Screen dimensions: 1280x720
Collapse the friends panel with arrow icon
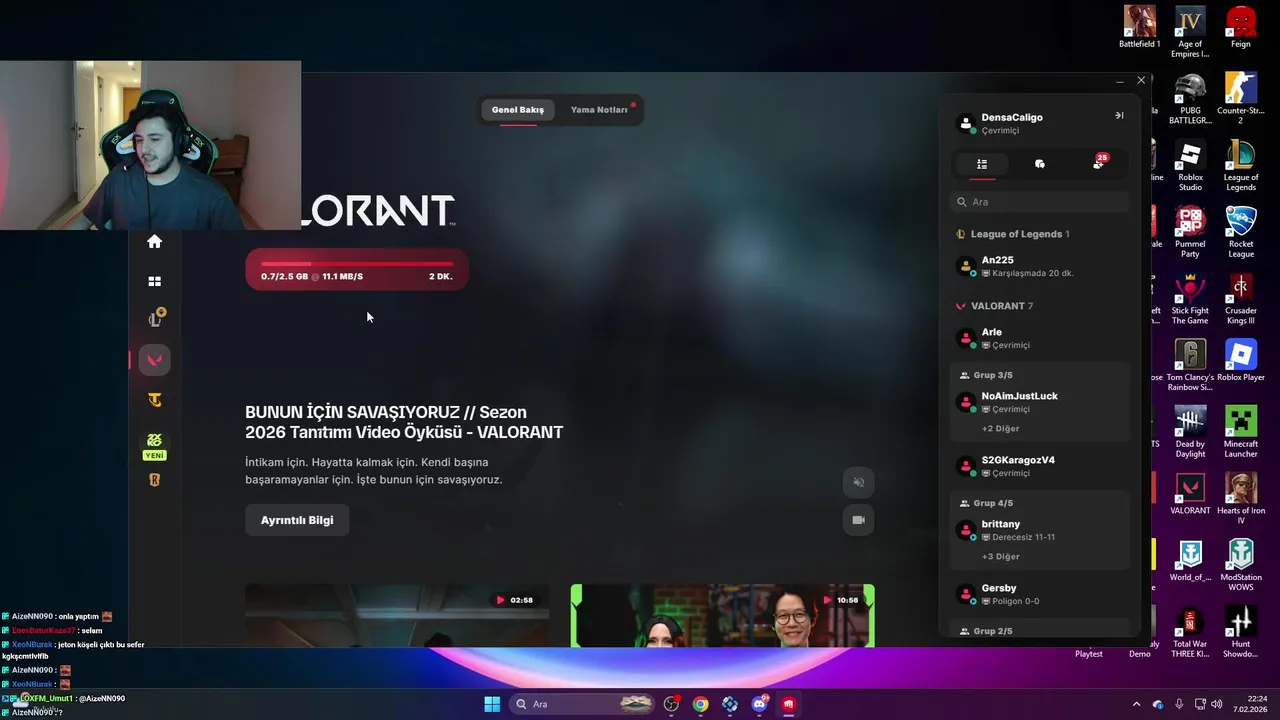pos(1119,116)
